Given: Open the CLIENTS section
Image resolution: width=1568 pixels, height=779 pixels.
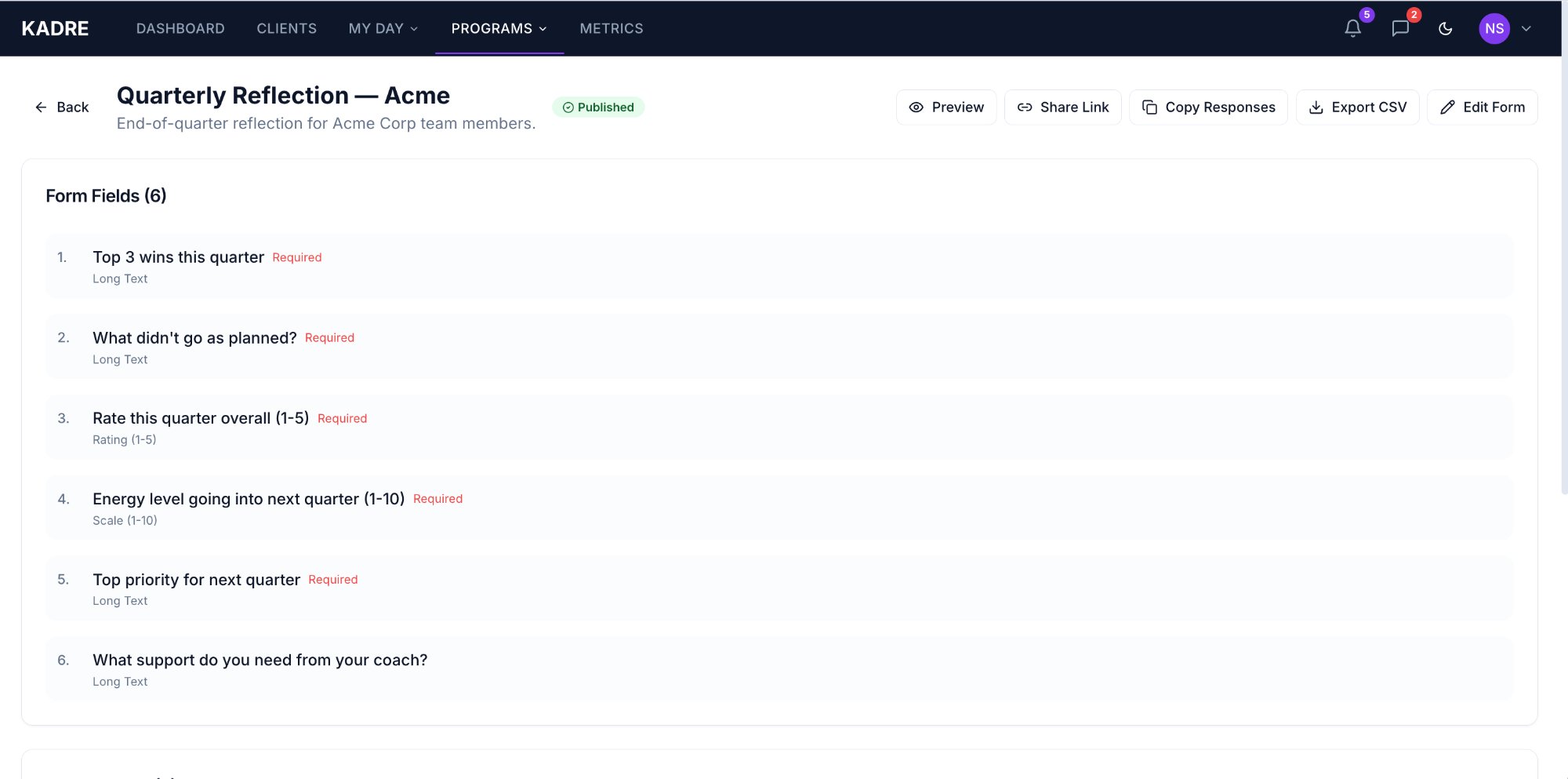Looking at the screenshot, I should pos(286,28).
